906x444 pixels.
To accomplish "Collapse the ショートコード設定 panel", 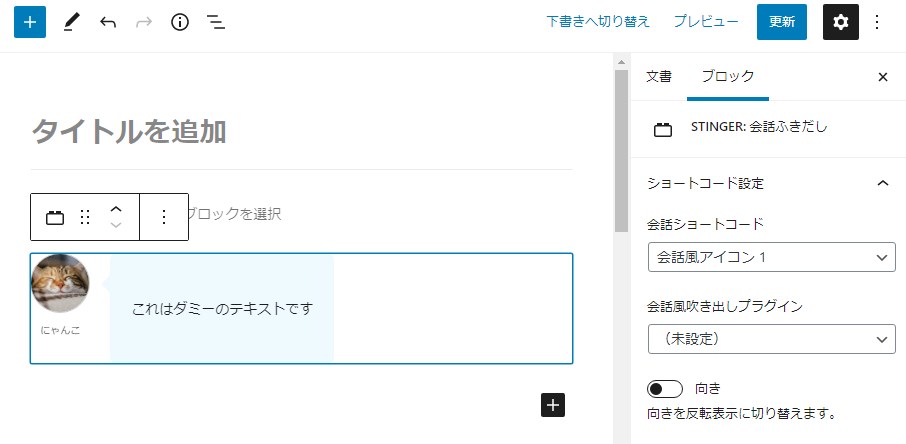I will point(882,183).
